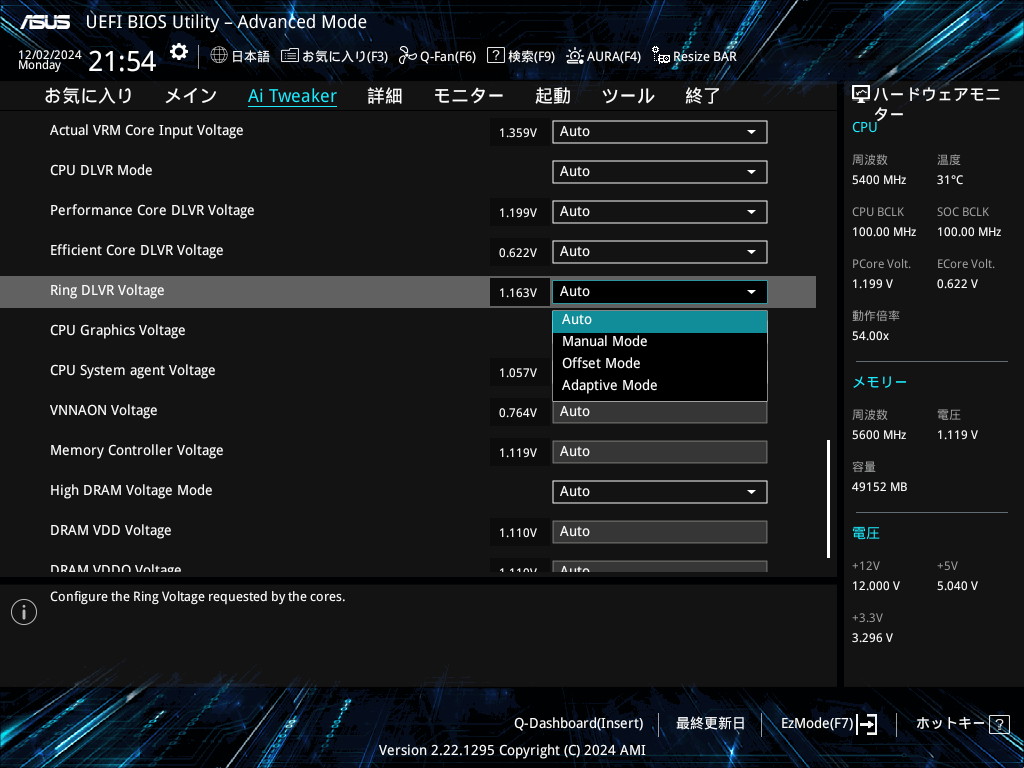This screenshot has height=768, width=1024.
Task: Expand CPU DLVR Mode dropdown
Action: [660, 172]
